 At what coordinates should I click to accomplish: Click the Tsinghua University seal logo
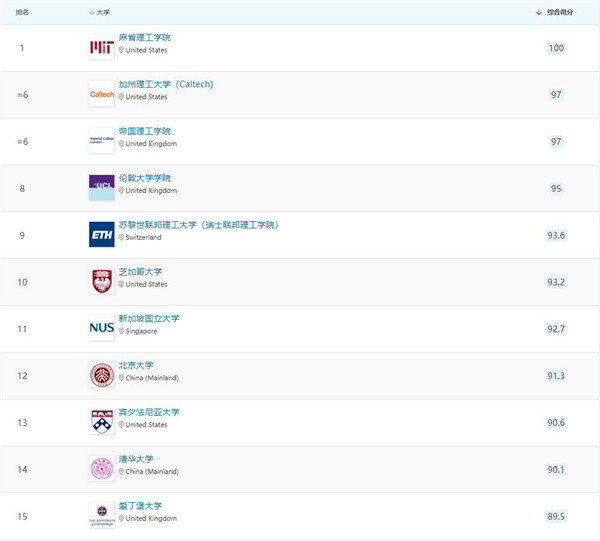tap(102, 468)
